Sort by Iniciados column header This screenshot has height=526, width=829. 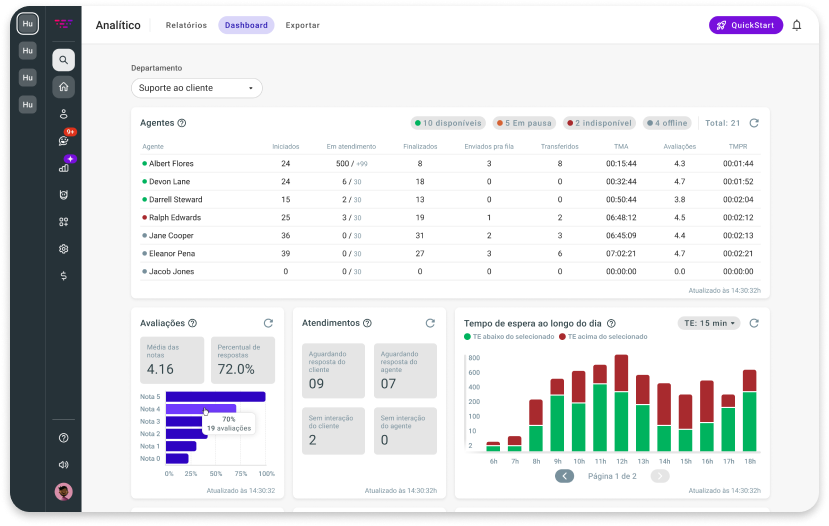pos(285,146)
